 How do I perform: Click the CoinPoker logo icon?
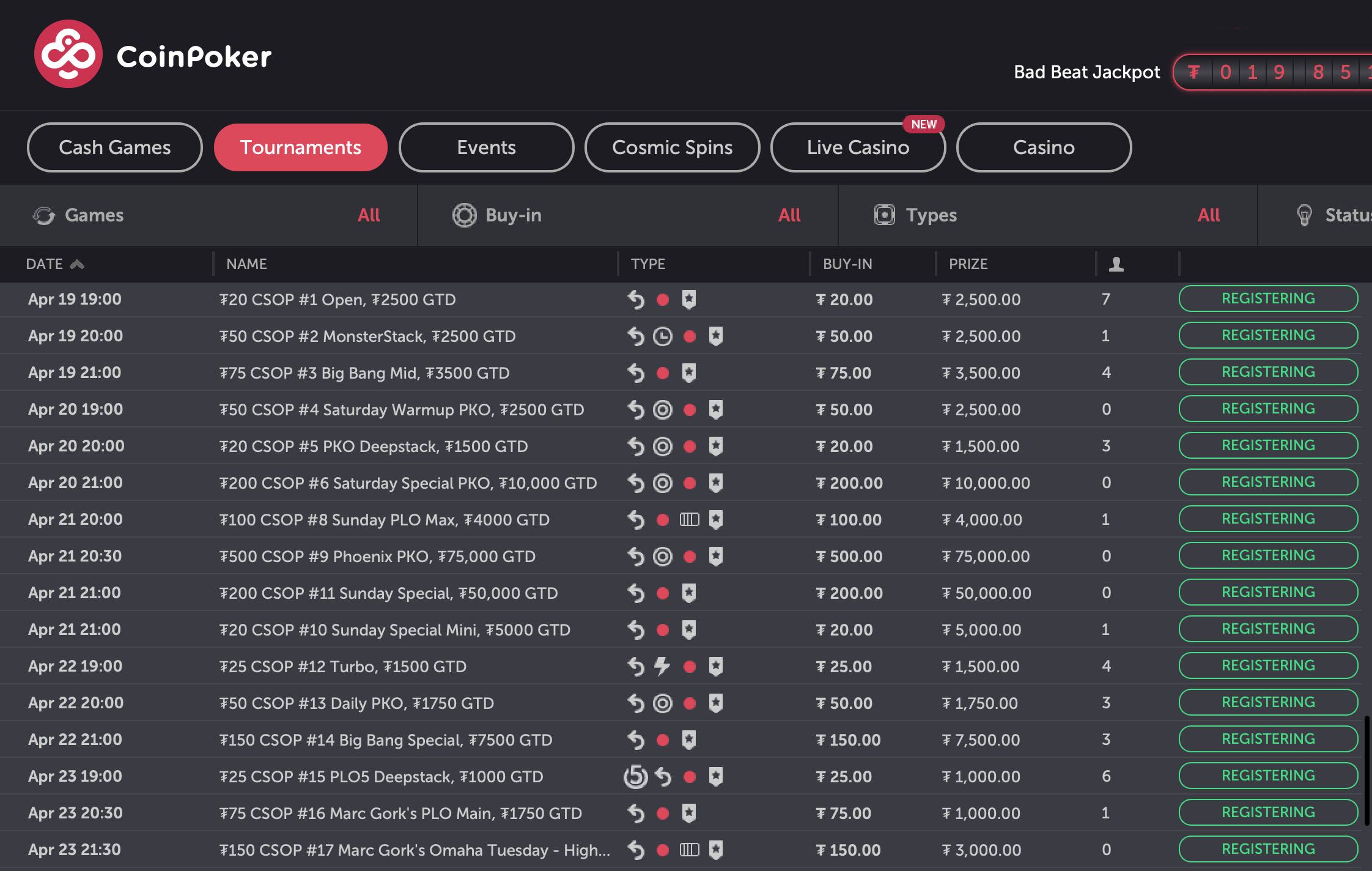(x=68, y=54)
